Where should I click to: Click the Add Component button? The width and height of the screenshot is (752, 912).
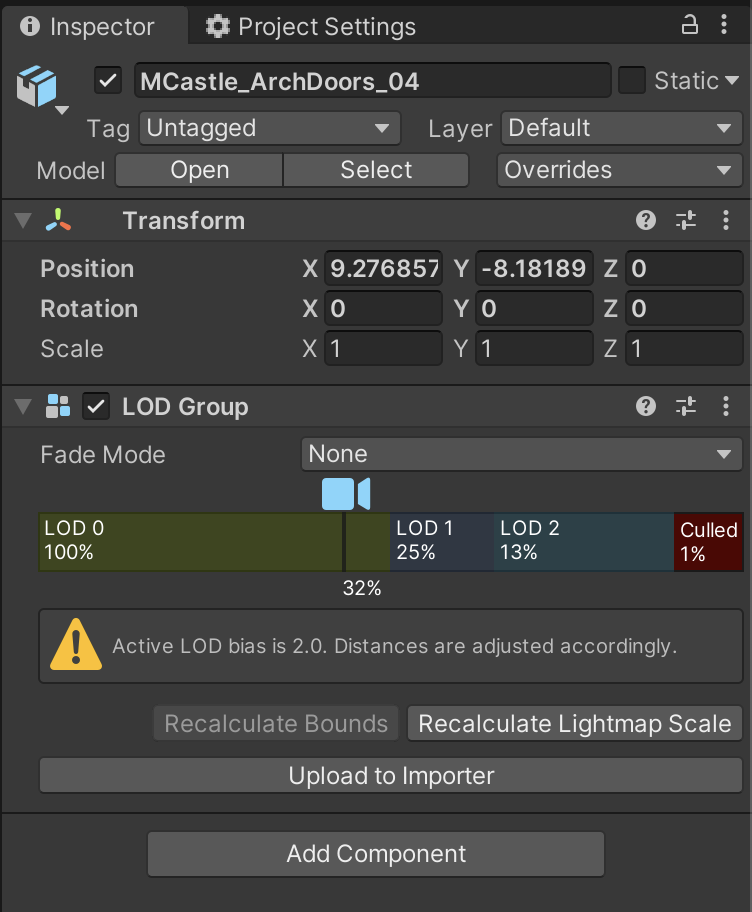coord(376,854)
